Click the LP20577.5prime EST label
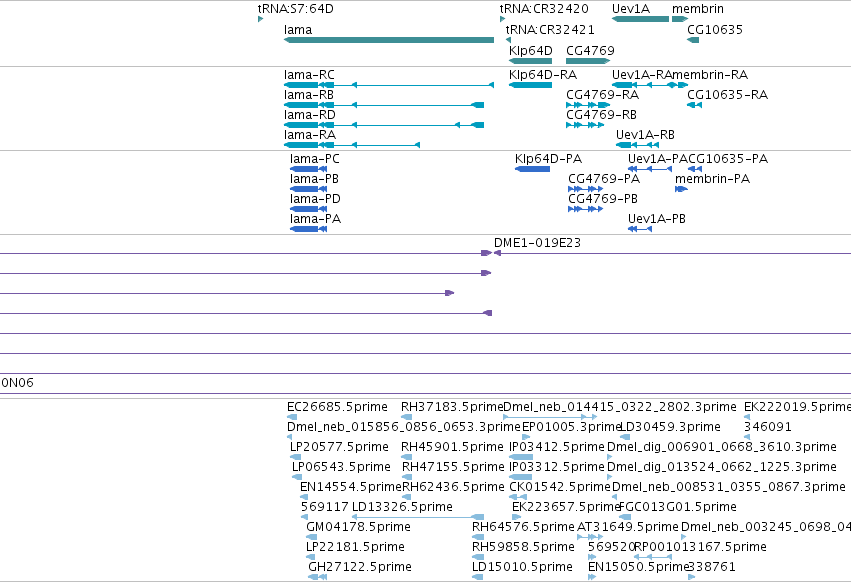Screen dimensions: 851x582 (339, 447)
